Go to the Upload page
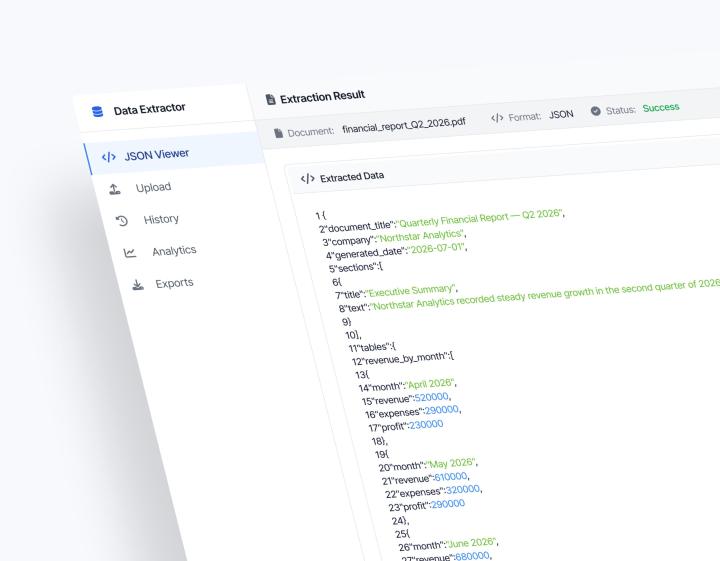720x561 pixels. point(153,187)
